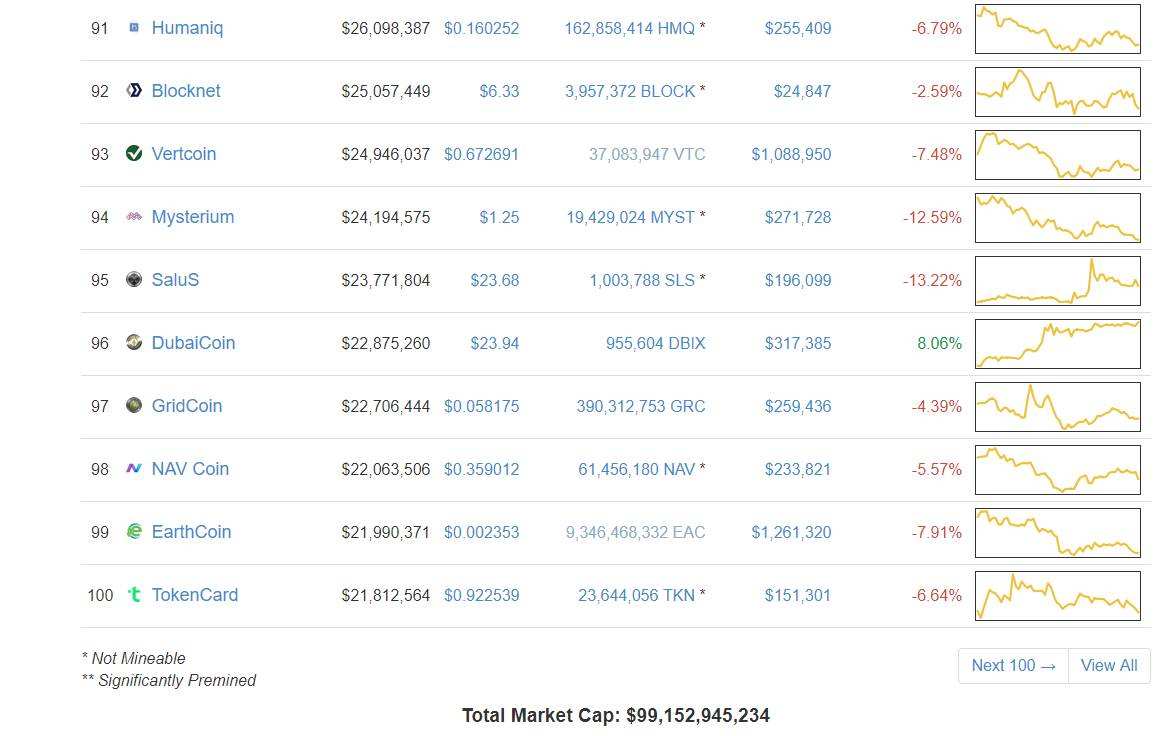This screenshot has width=1174, height=736.
Task: Click the Humaniq coin logo icon
Action: click(134, 28)
